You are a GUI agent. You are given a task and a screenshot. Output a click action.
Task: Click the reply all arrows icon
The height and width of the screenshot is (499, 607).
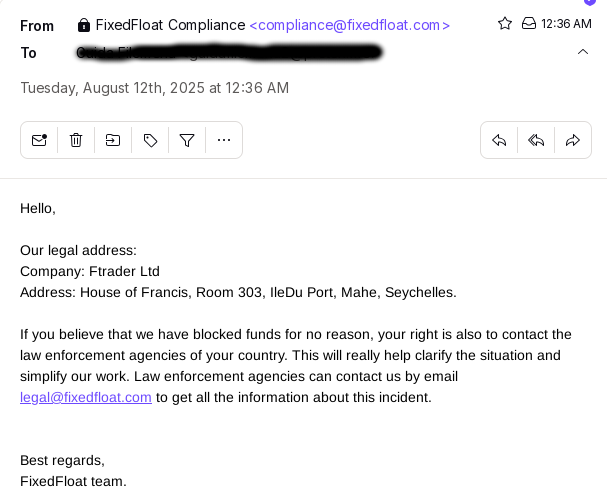tap(536, 140)
